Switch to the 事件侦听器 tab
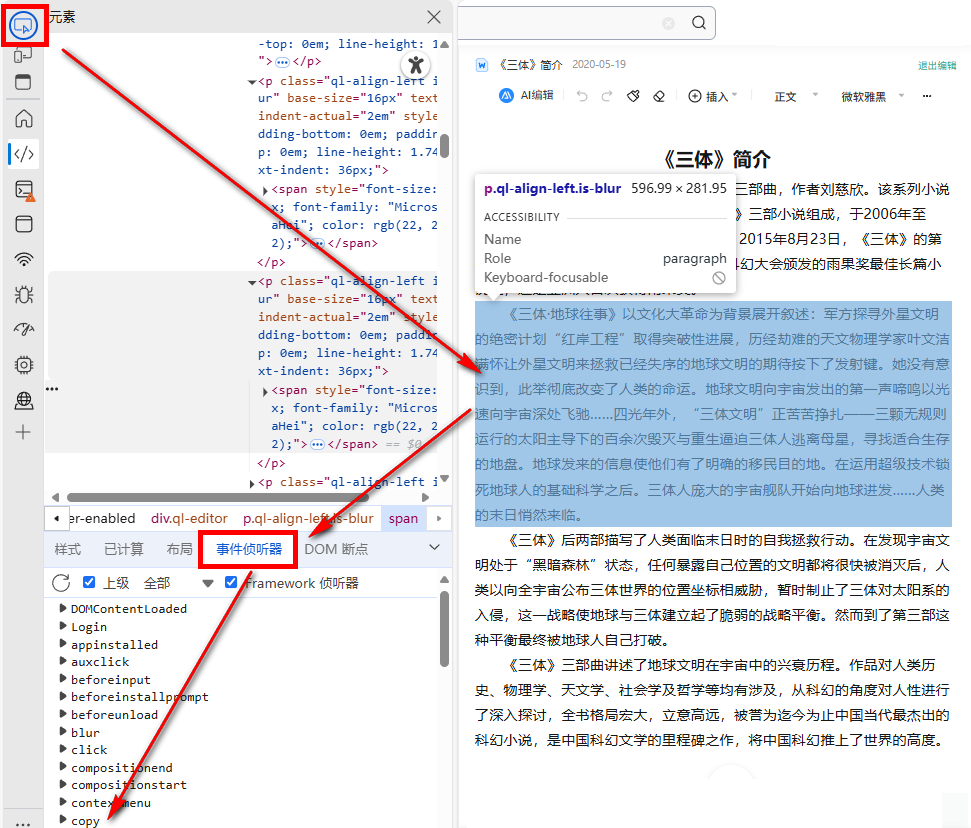The width and height of the screenshot is (971, 828). [249, 549]
